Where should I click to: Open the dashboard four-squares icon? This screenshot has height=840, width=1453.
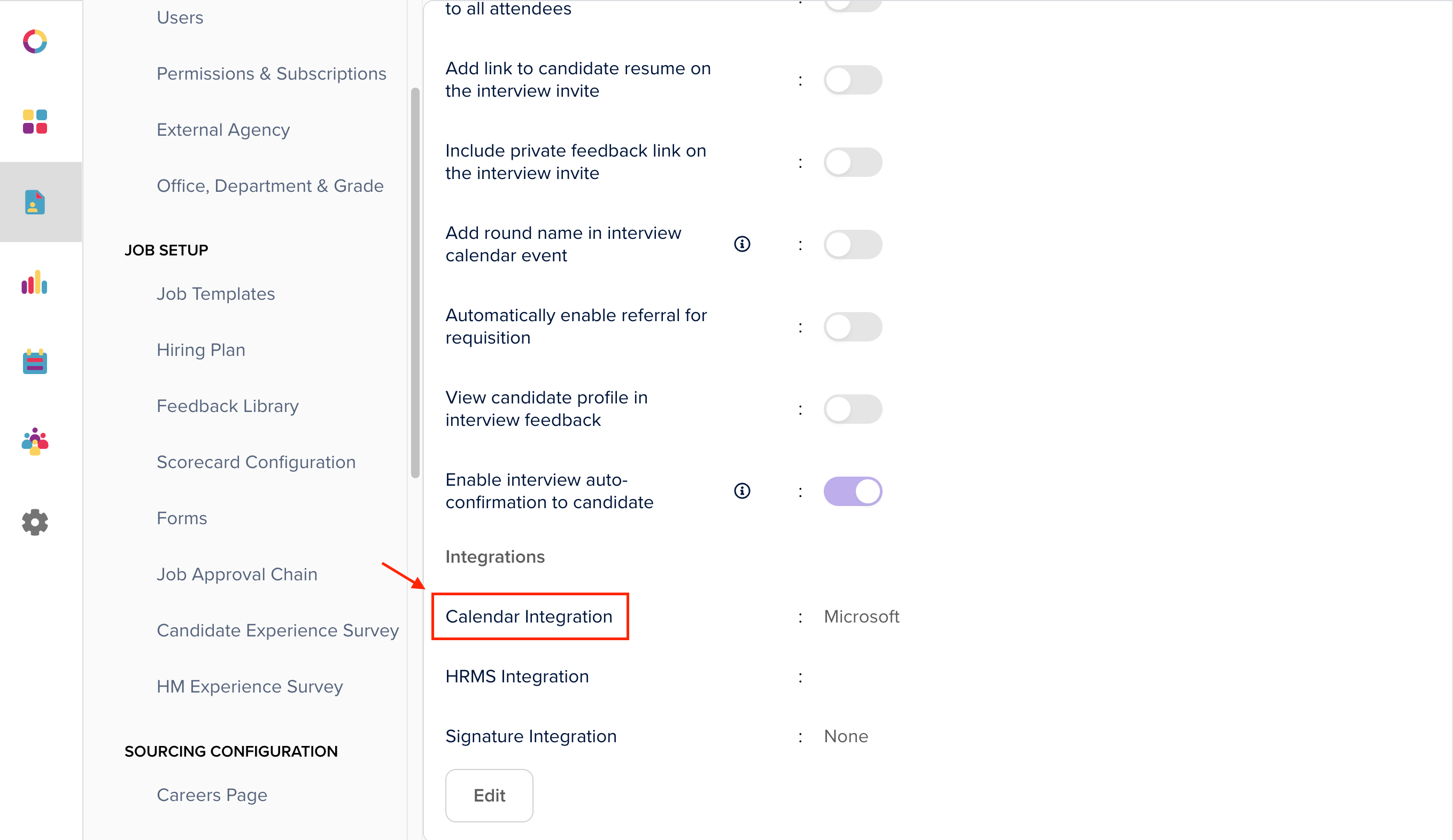tap(35, 122)
